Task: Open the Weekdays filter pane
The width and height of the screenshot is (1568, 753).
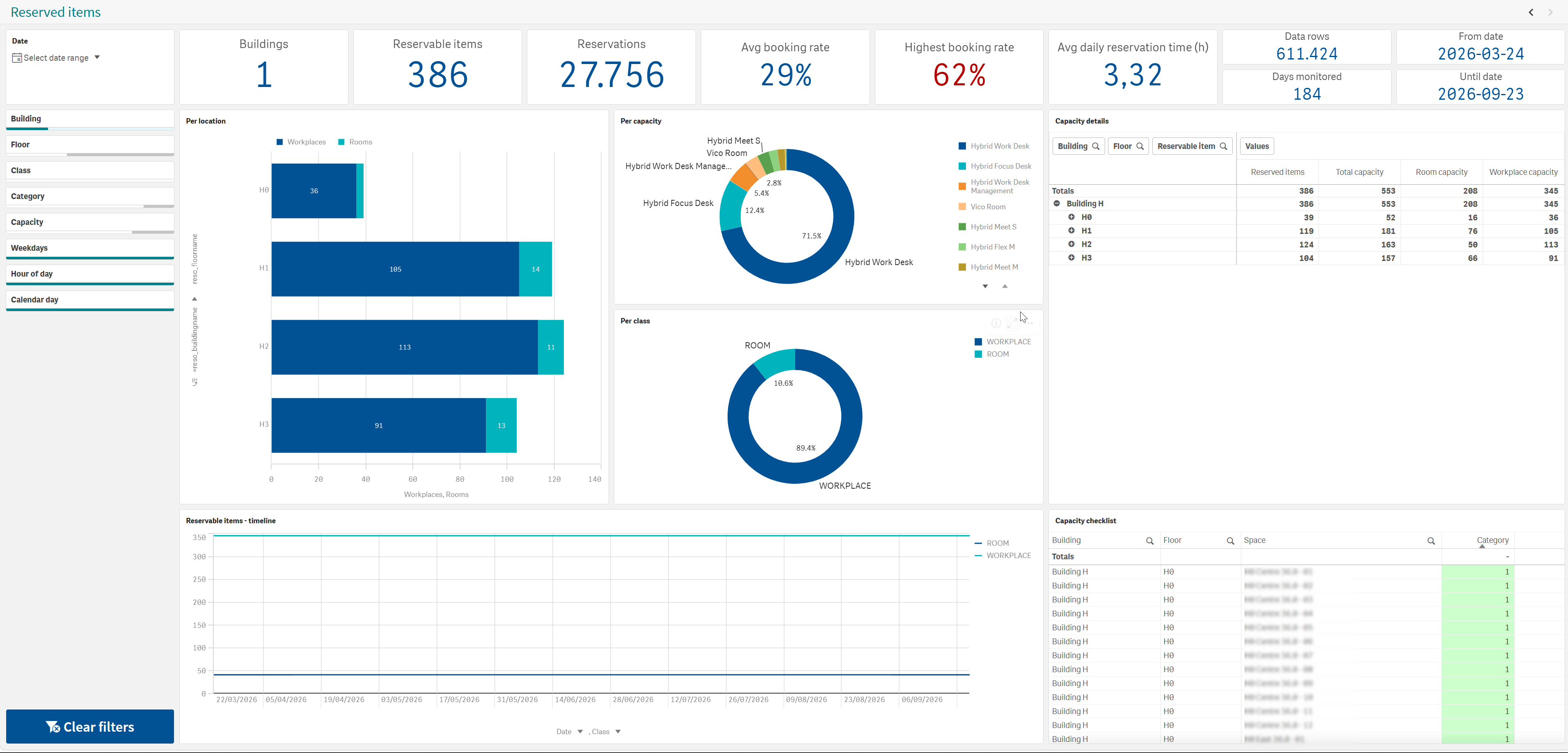Action: point(90,249)
